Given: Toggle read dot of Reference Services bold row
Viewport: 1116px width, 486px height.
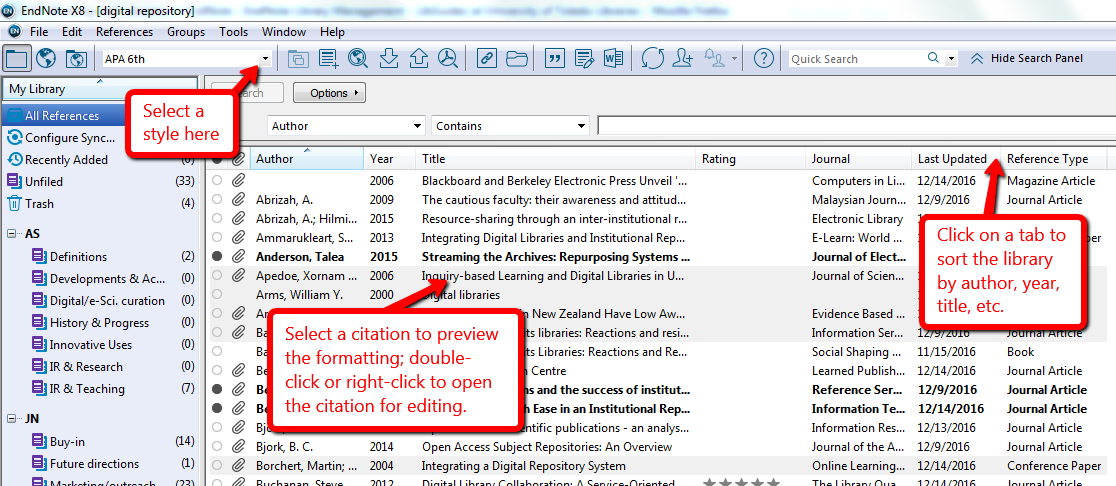Looking at the screenshot, I should coord(217,389).
